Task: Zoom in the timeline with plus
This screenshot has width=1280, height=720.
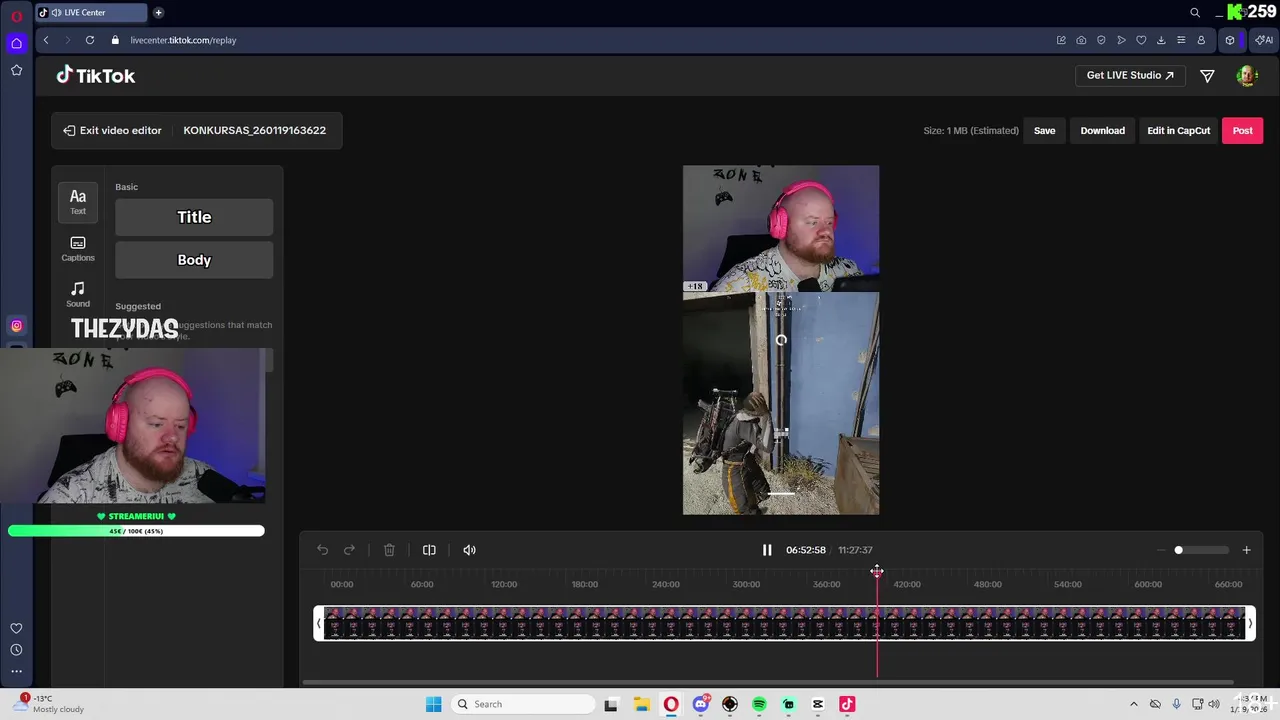Action: click(x=1246, y=550)
